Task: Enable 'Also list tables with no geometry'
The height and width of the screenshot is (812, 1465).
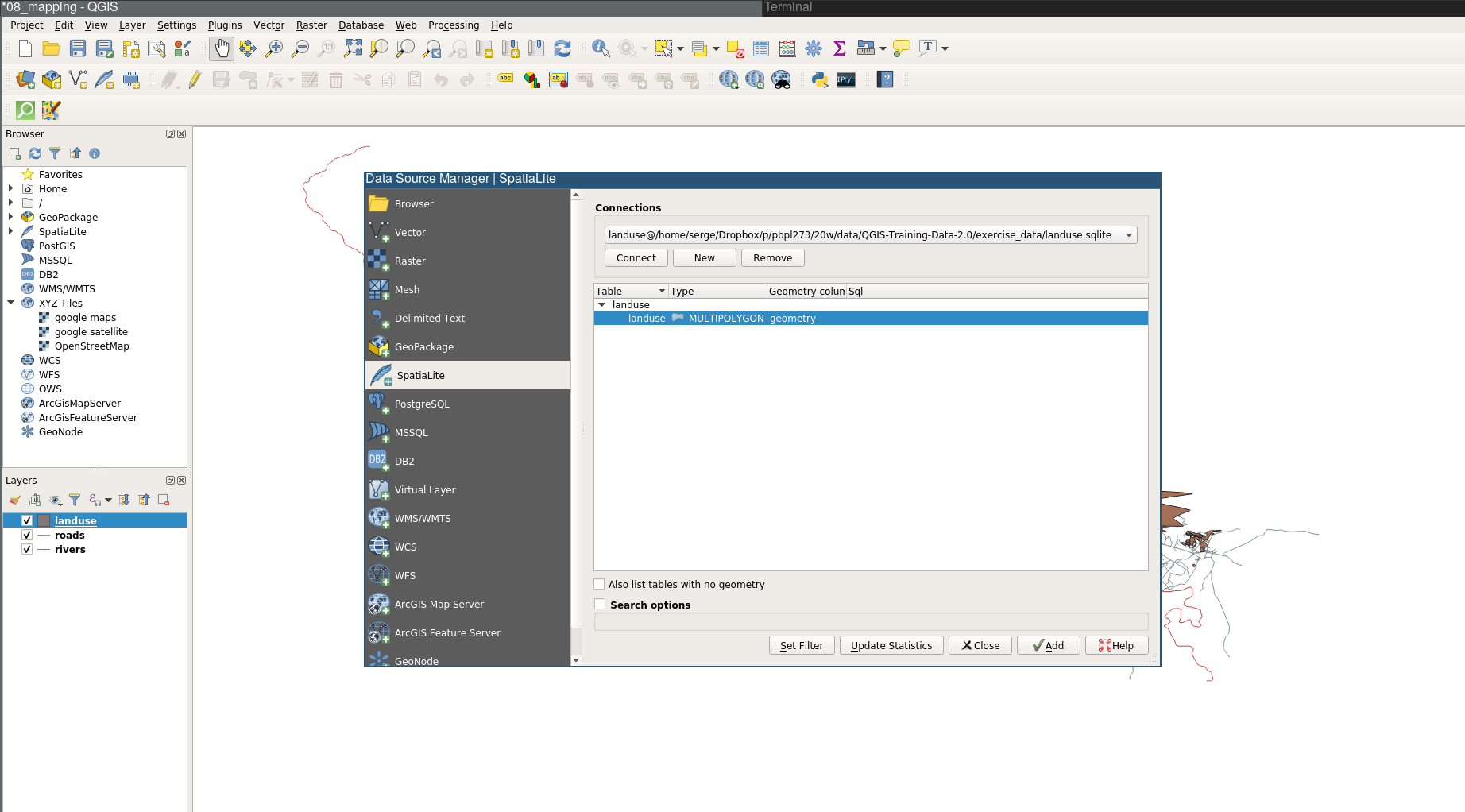Action: 599,584
